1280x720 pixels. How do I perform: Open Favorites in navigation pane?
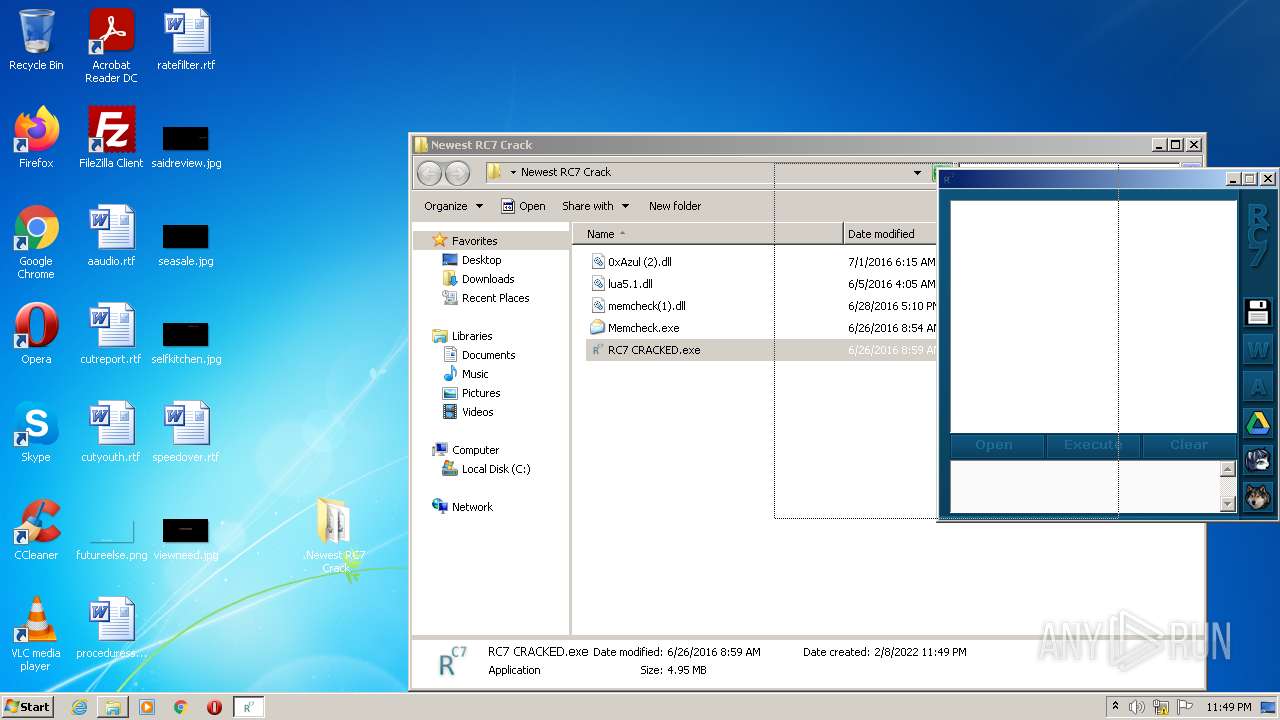pyautogui.click(x=474, y=241)
